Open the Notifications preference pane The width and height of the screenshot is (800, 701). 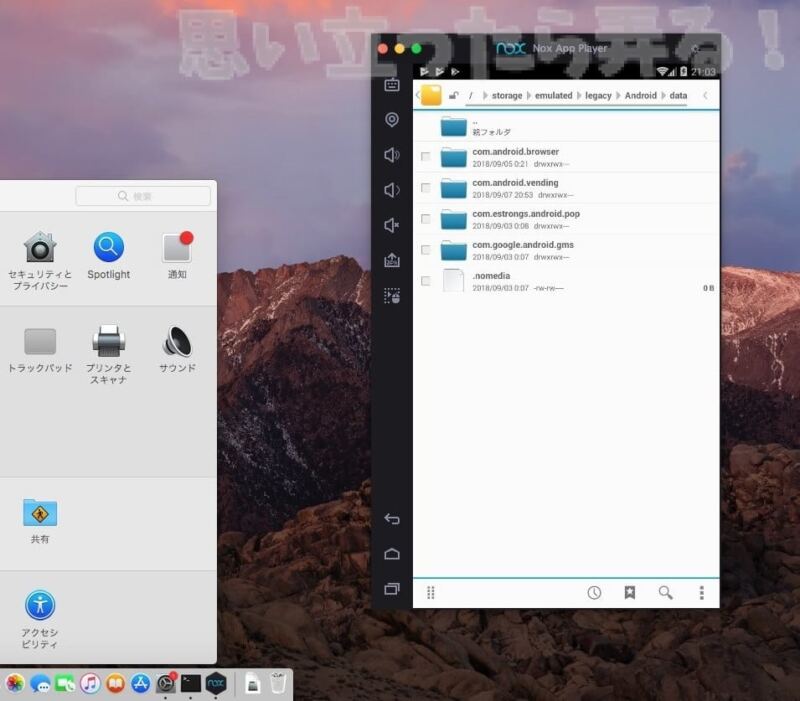[177, 256]
